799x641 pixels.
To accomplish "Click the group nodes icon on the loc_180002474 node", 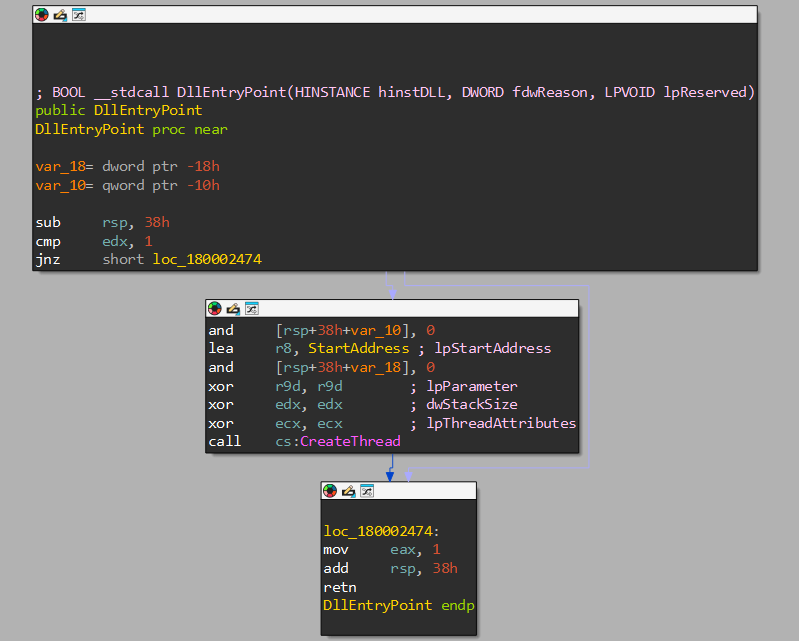I will [367, 491].
